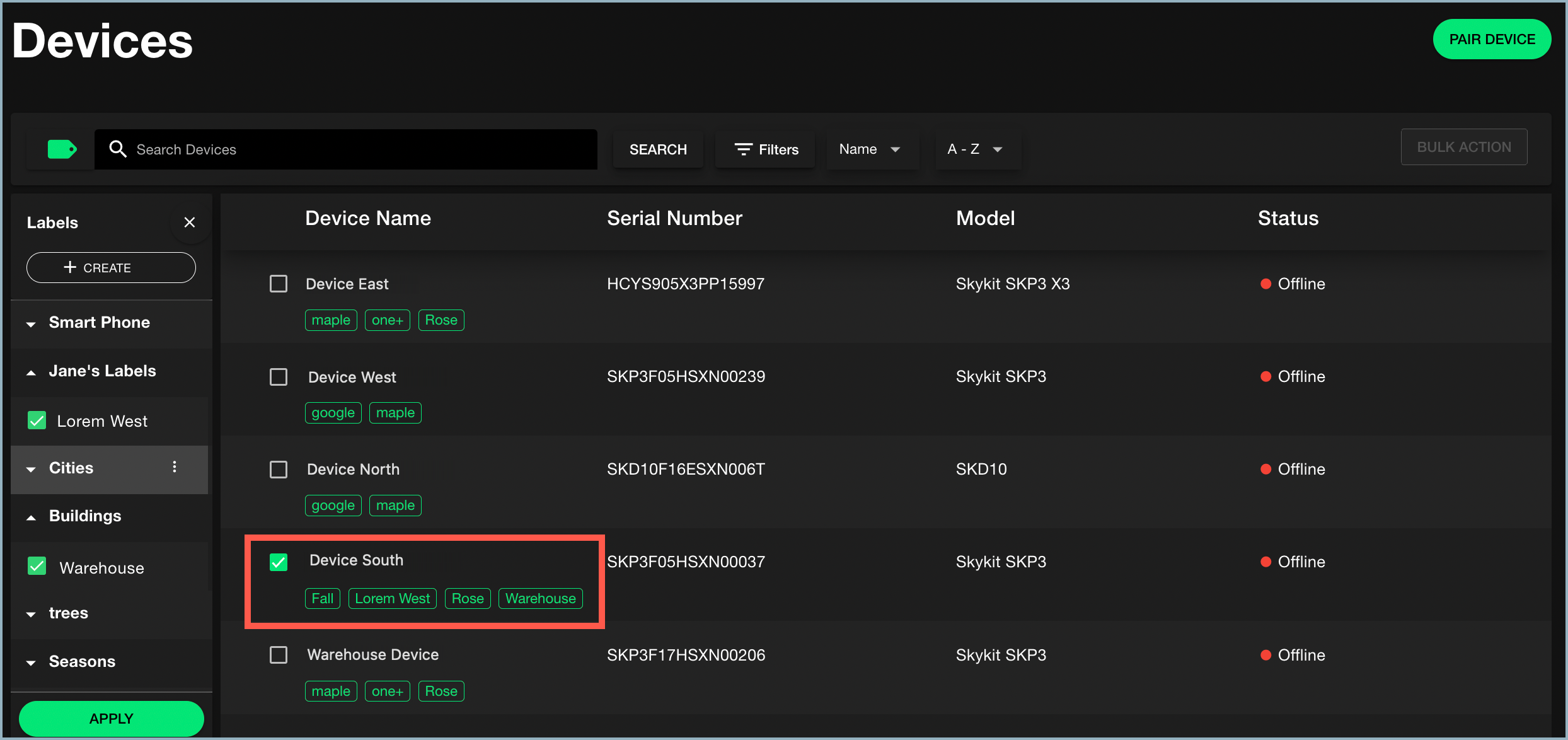Expand the trees label group
Image resolution: width=1568 pixels, height=740 pixels.
tap(30, 613)
